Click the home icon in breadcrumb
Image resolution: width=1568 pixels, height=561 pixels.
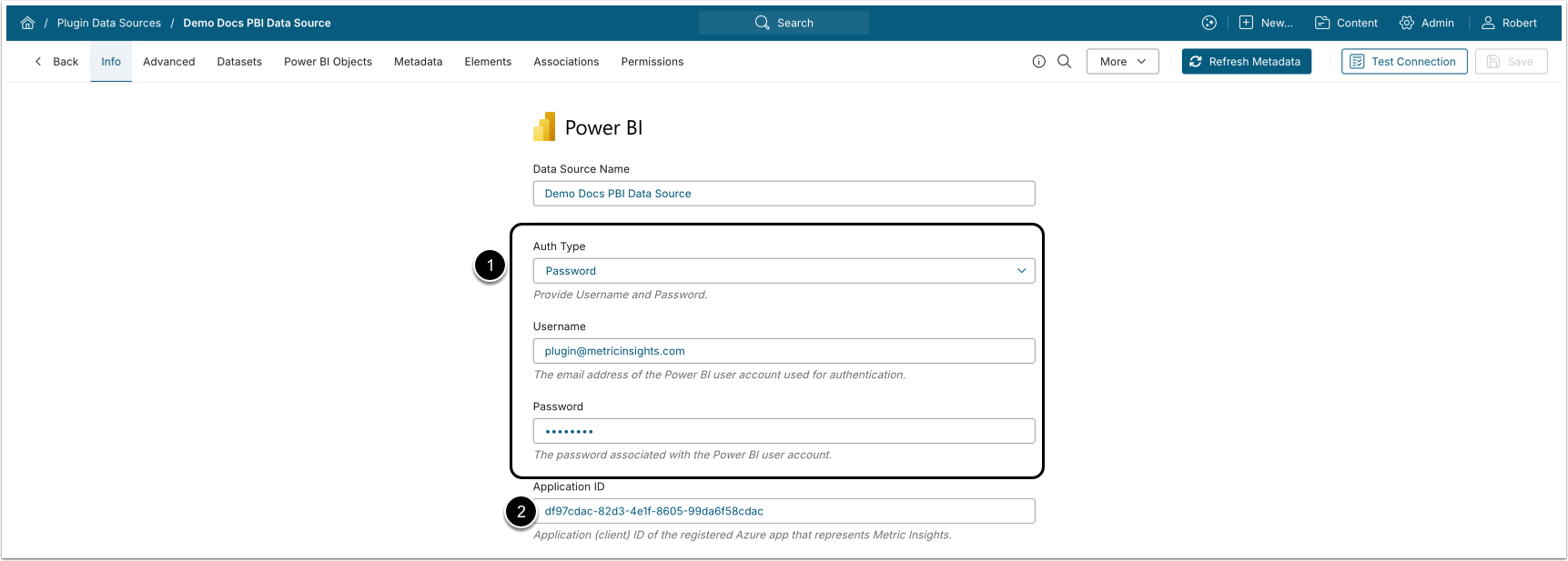[x=27, y=23]
